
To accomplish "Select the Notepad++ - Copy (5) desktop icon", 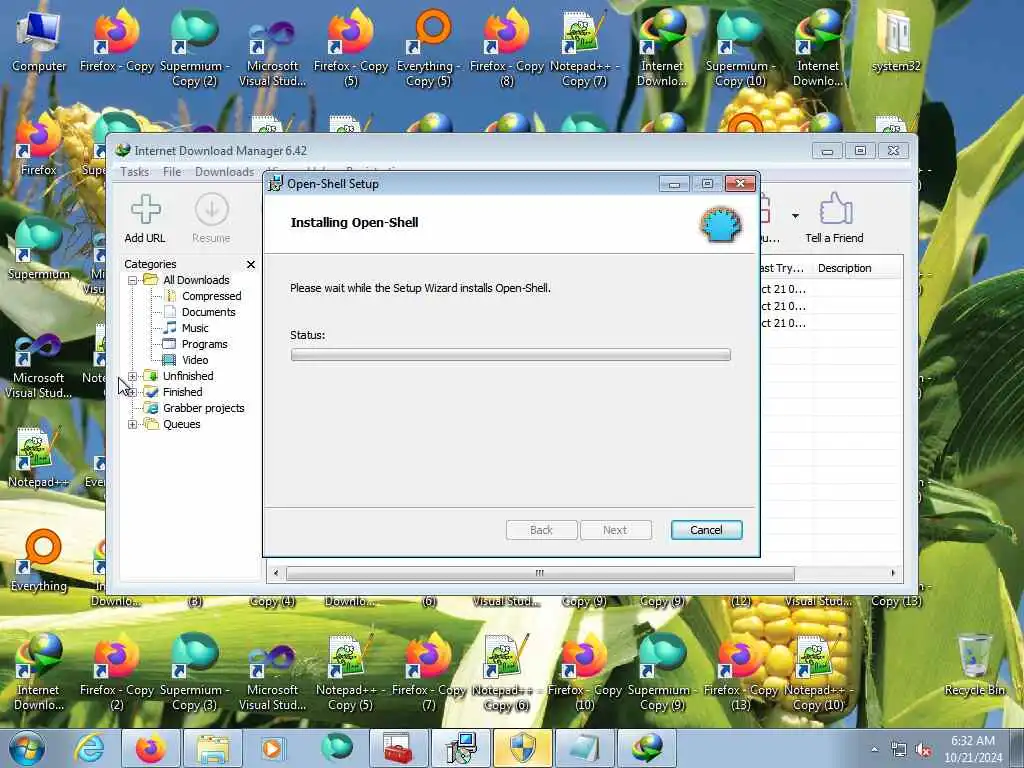I will pos(350,673).
